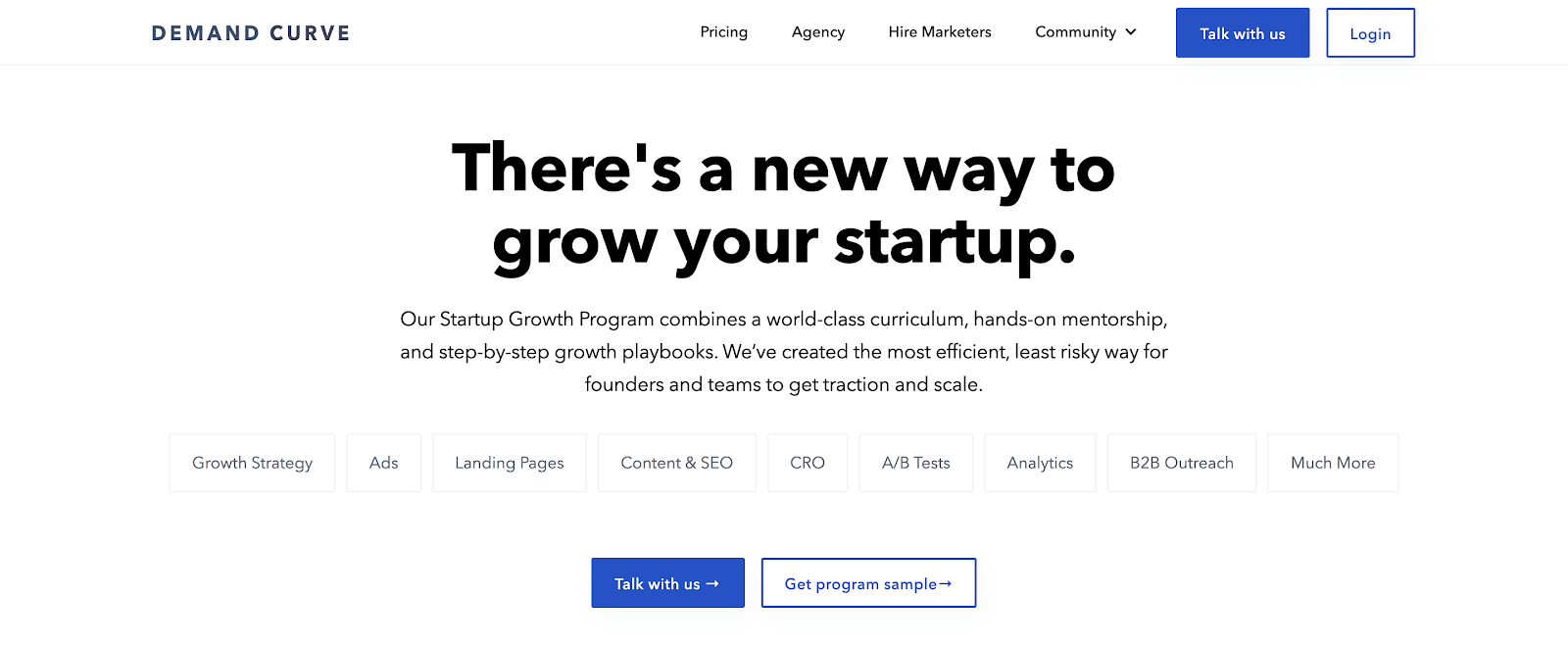Click the Login button
The height and width of the screenshot is (647, 1568).
pyautogui.click(x=1369, y=33)
